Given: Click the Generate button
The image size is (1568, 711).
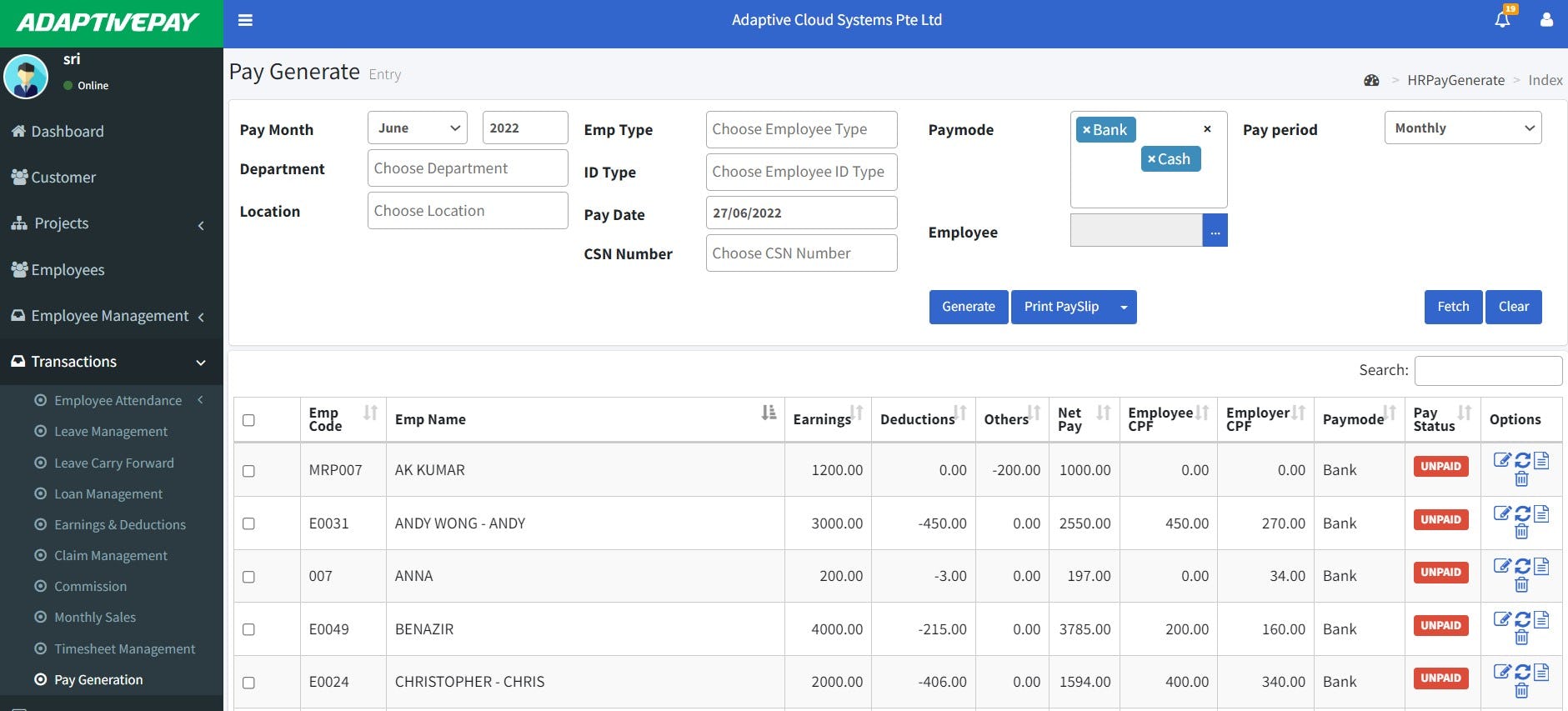Looking at the screenshot, I should tap(969, 307).
